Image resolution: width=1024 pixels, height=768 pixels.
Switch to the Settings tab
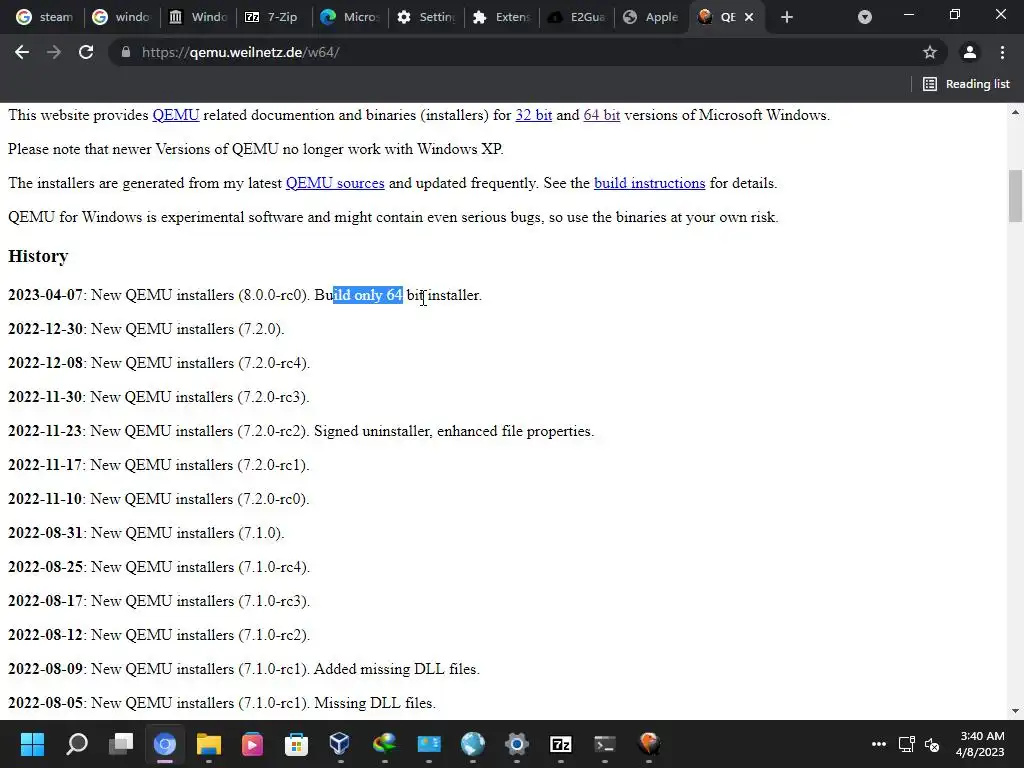[426, 17]
